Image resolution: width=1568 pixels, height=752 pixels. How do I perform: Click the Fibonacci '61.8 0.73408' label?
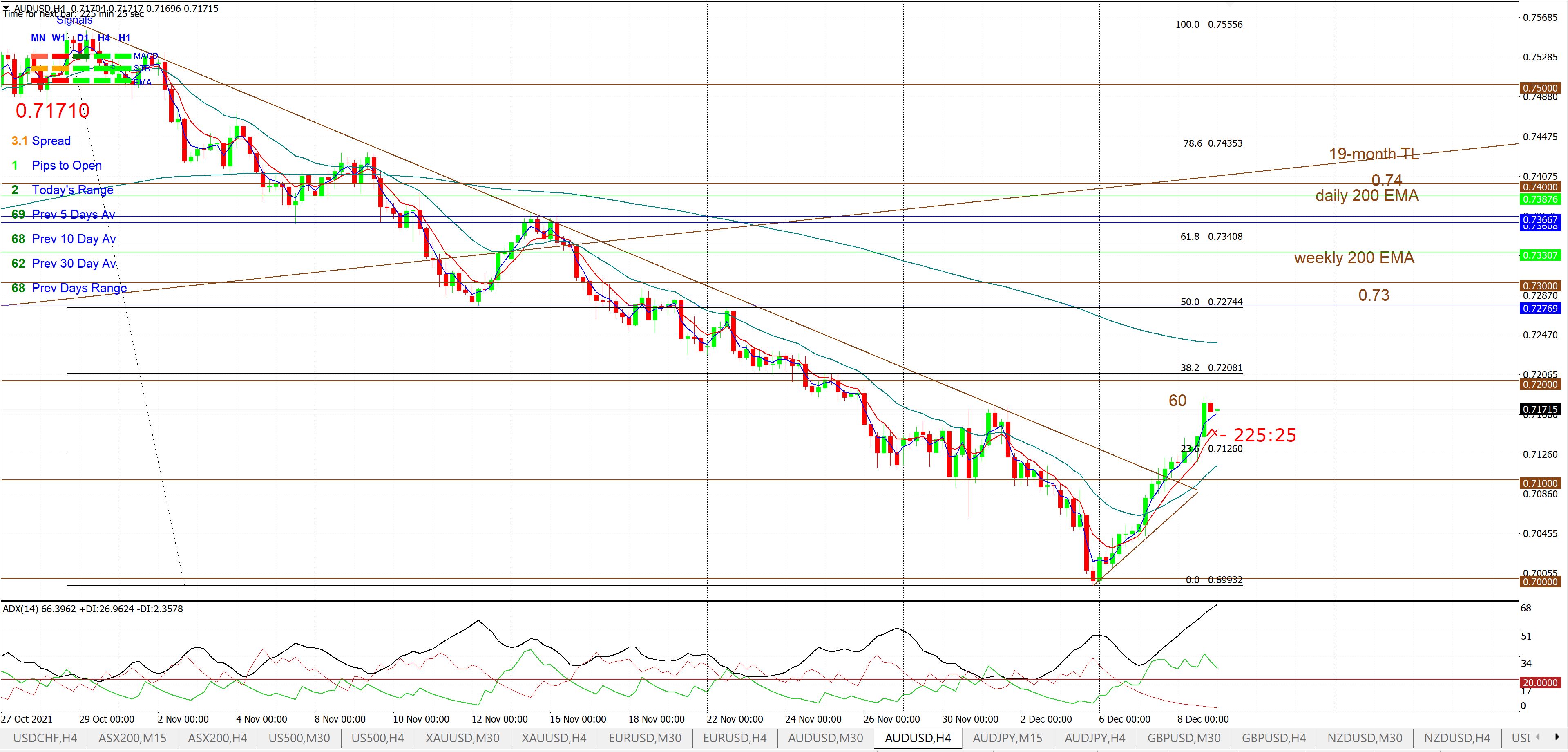pyautogui.click(x=1211, y=236)
